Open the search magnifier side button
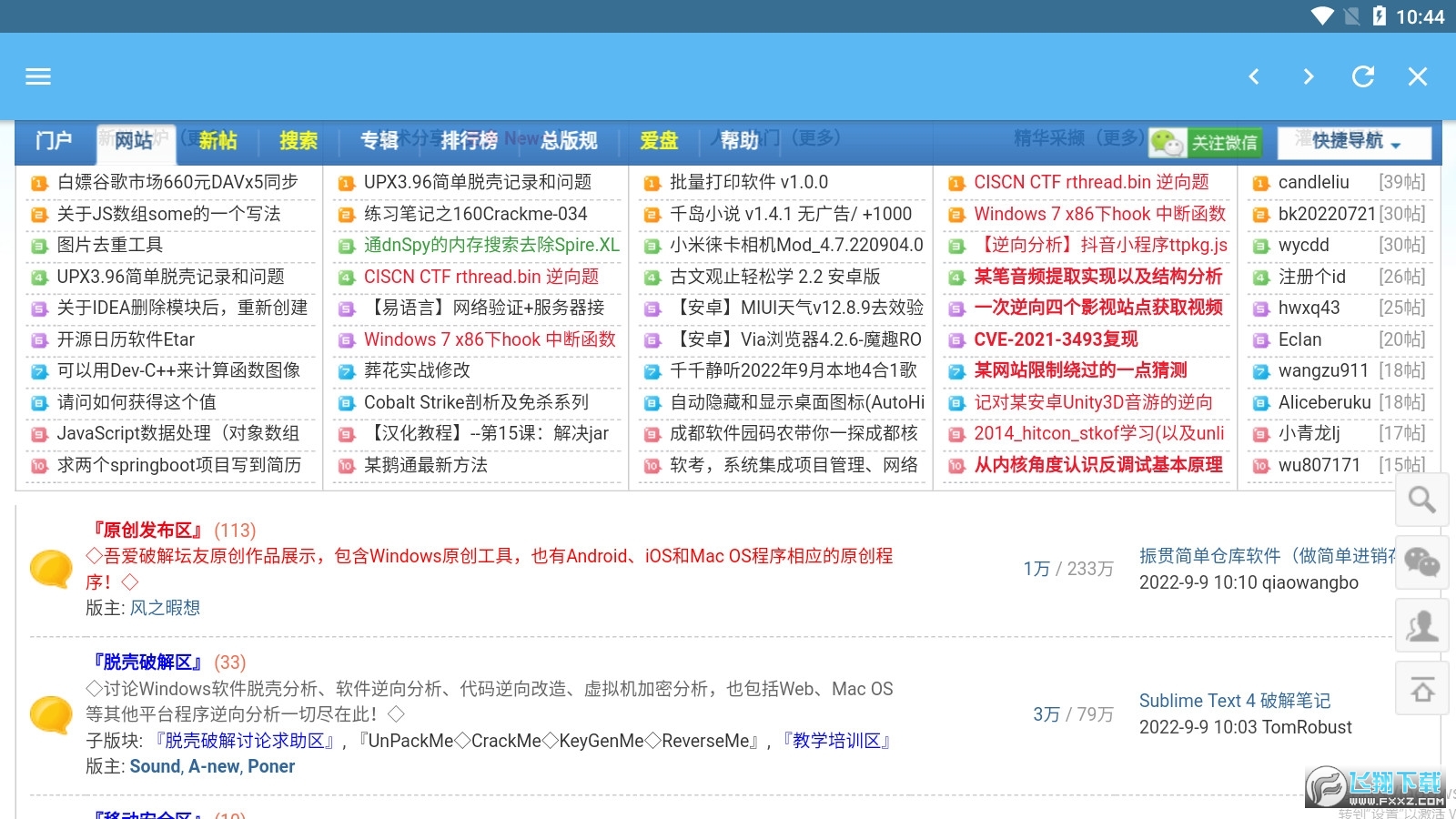This screenshot has height=819, width=1456. click(1421, 500)
